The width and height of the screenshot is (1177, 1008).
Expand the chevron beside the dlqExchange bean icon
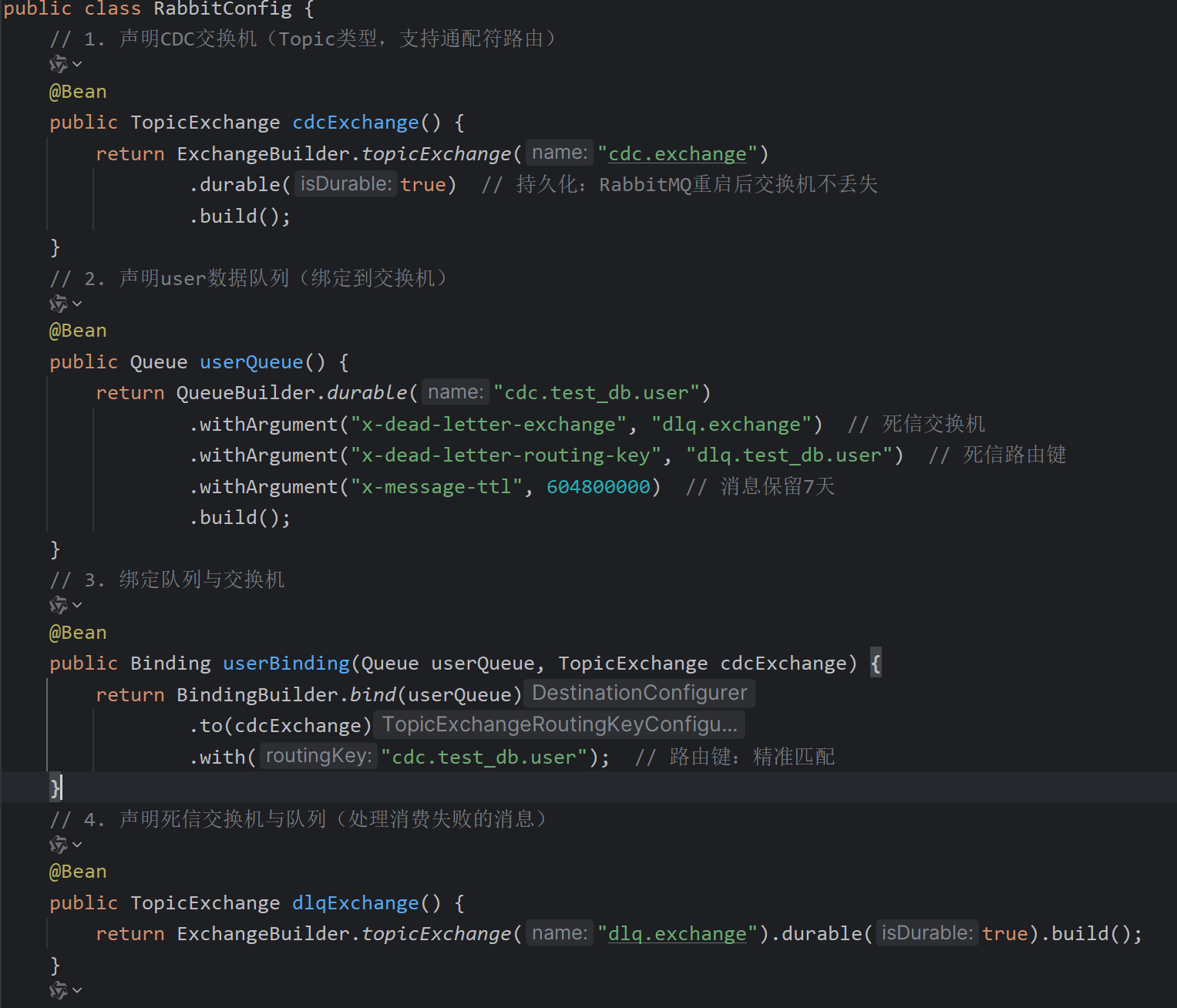76,845
